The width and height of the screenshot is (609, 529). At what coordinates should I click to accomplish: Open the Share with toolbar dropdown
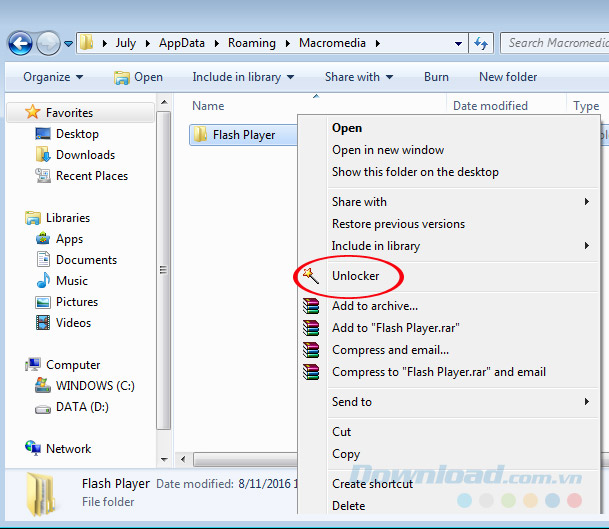(359, 77)
